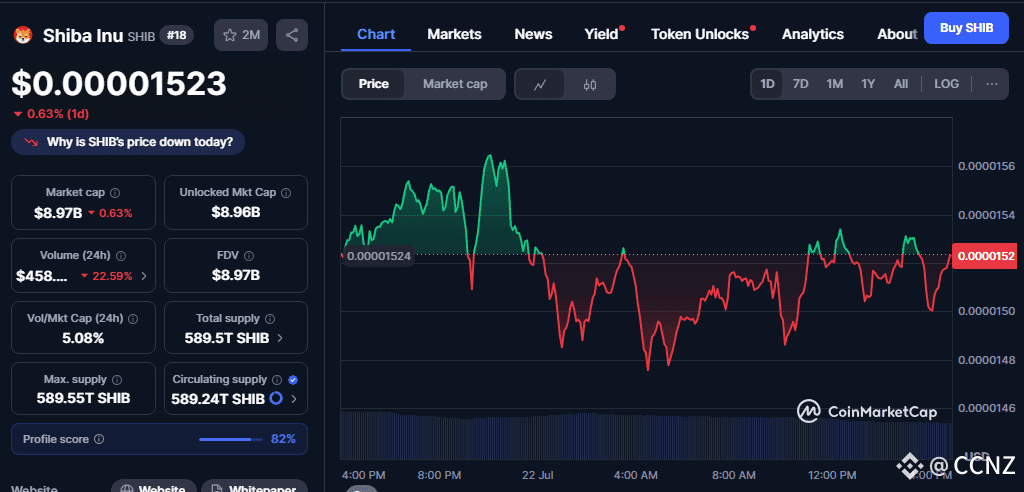This screenshot has height=492, width=1024.
Task: Switch chart to Price view
Action: pyautogui.click(x=374, y=84)
